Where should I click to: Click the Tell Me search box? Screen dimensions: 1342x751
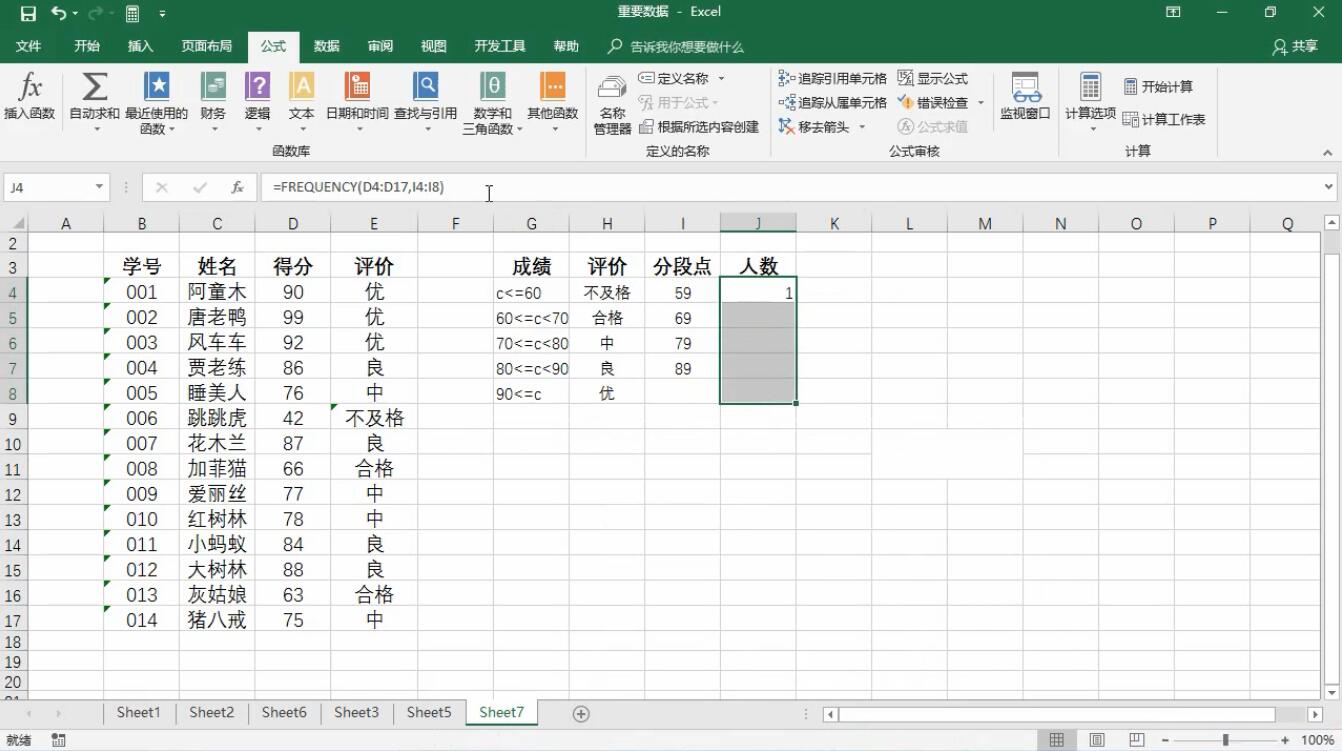coord(676,46)
